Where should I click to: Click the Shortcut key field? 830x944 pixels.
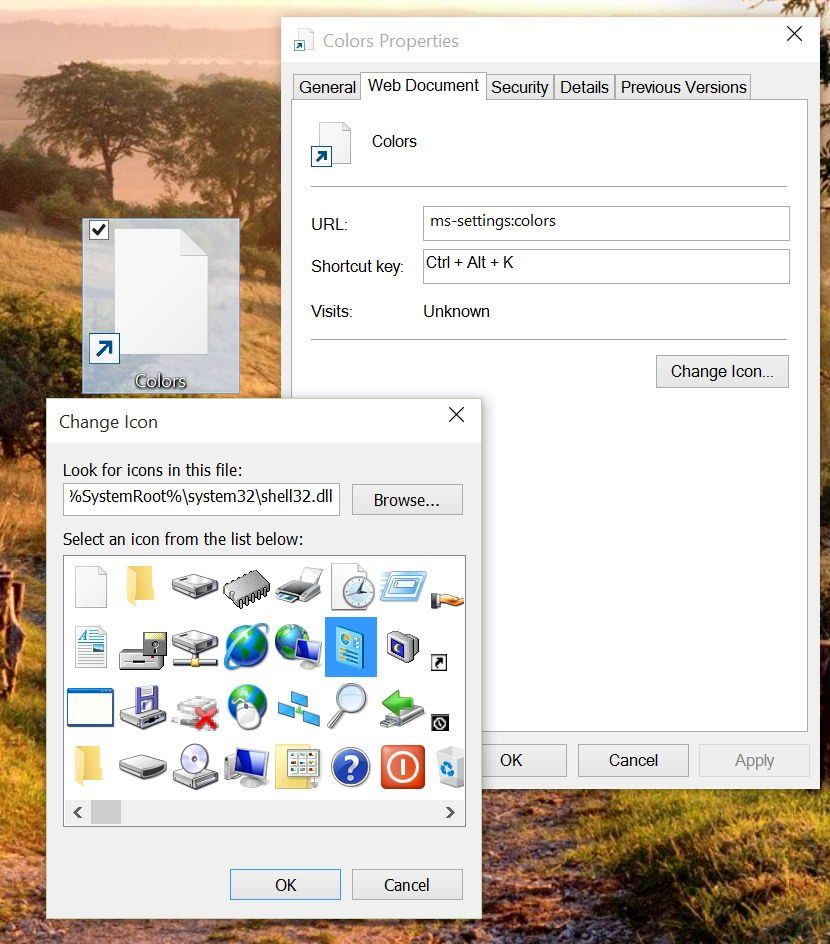(605, 266)
